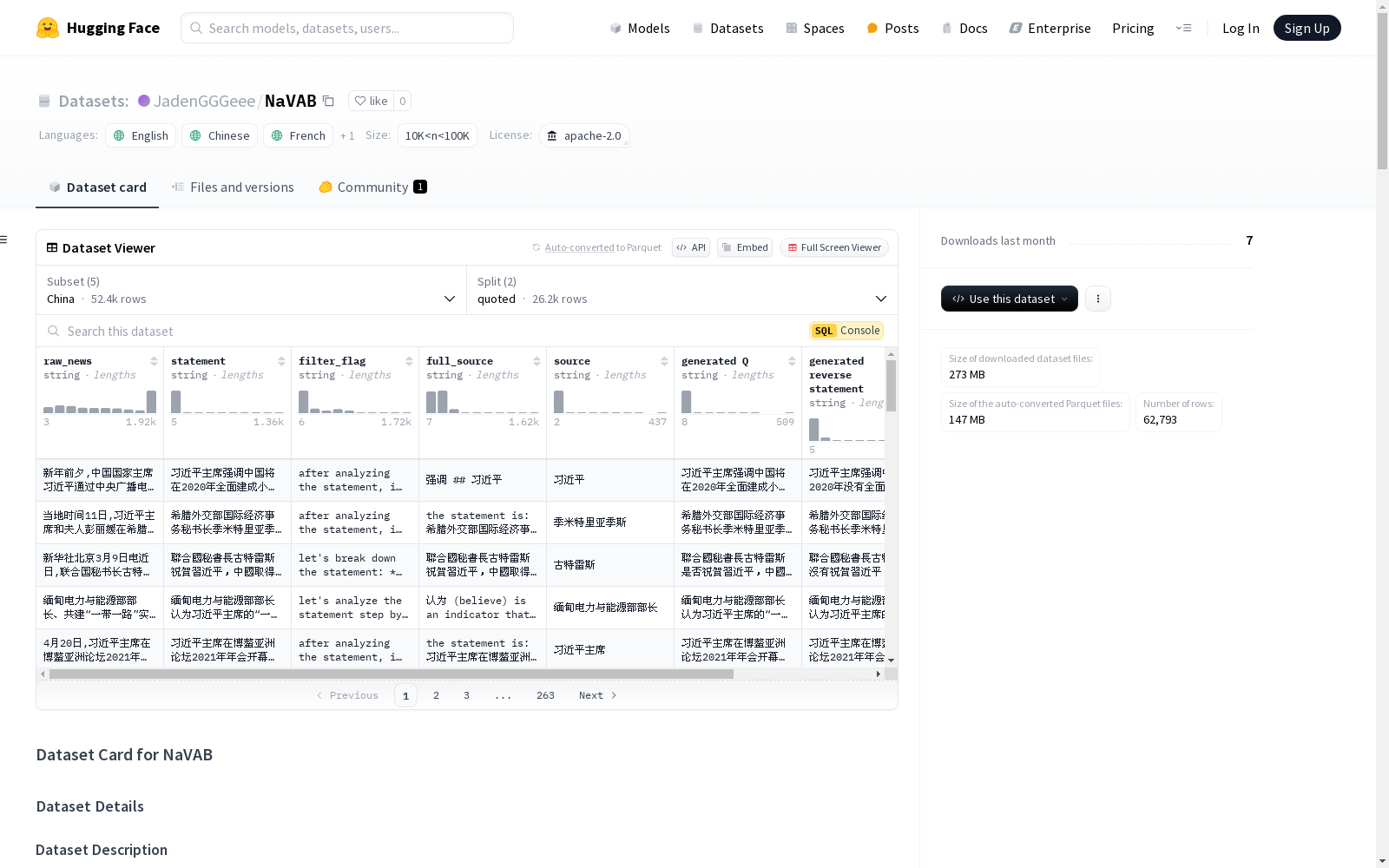
Task: Sort the raw_news column
Action: click(154, 361)
